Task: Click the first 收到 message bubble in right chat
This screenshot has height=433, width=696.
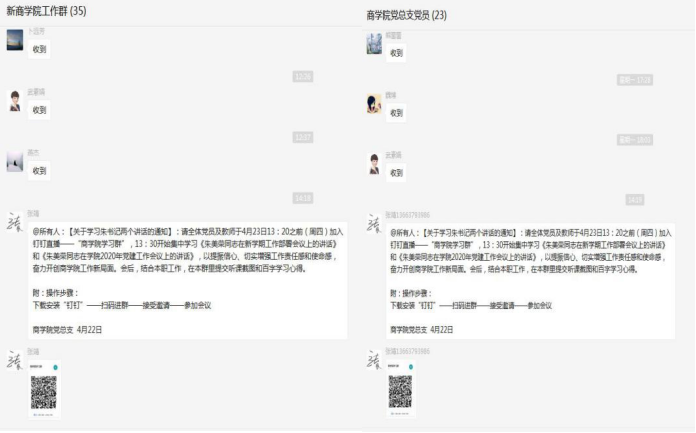Action: point(397,53)
